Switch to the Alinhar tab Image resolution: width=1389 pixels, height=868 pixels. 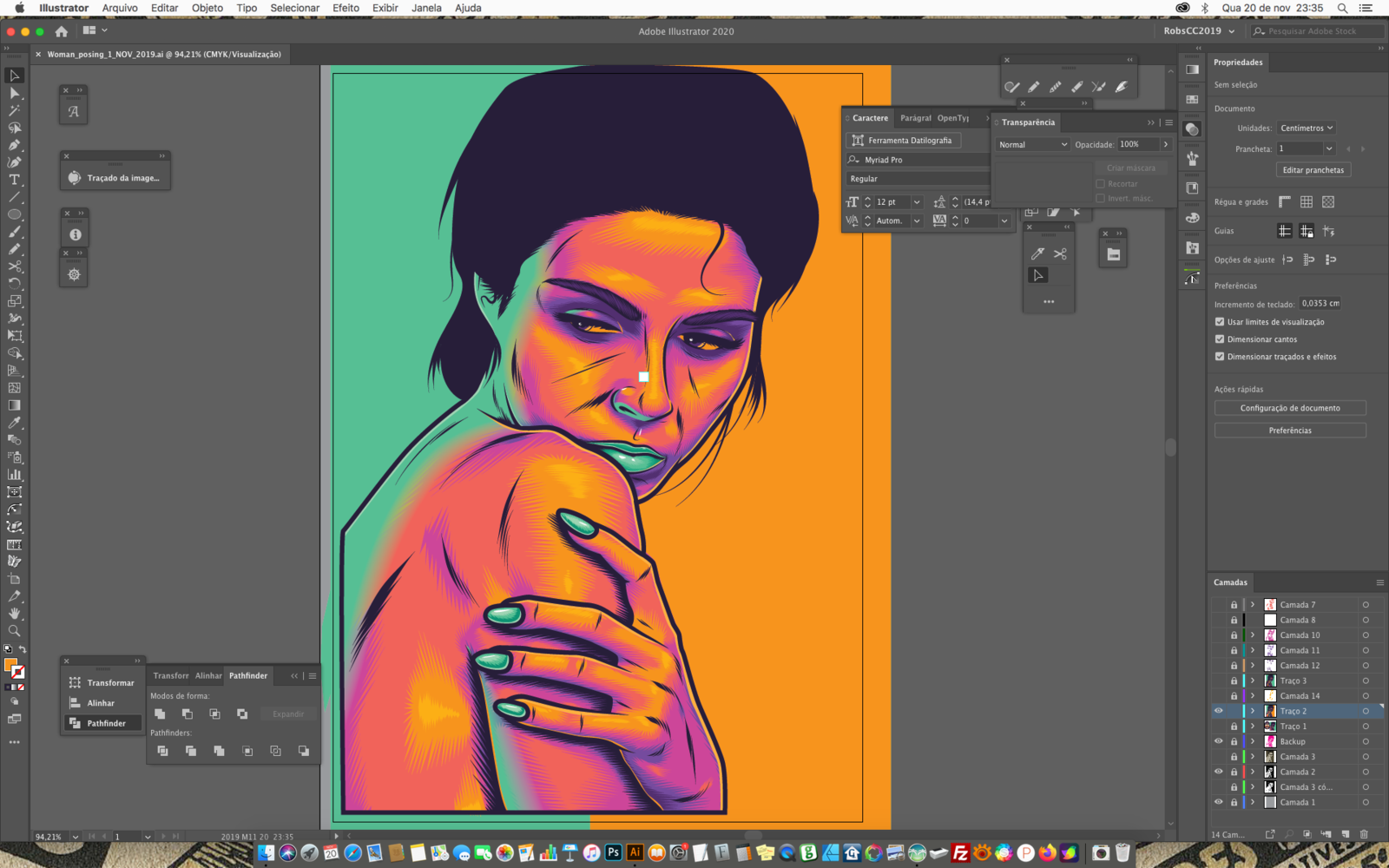click(x=208, y=675)
